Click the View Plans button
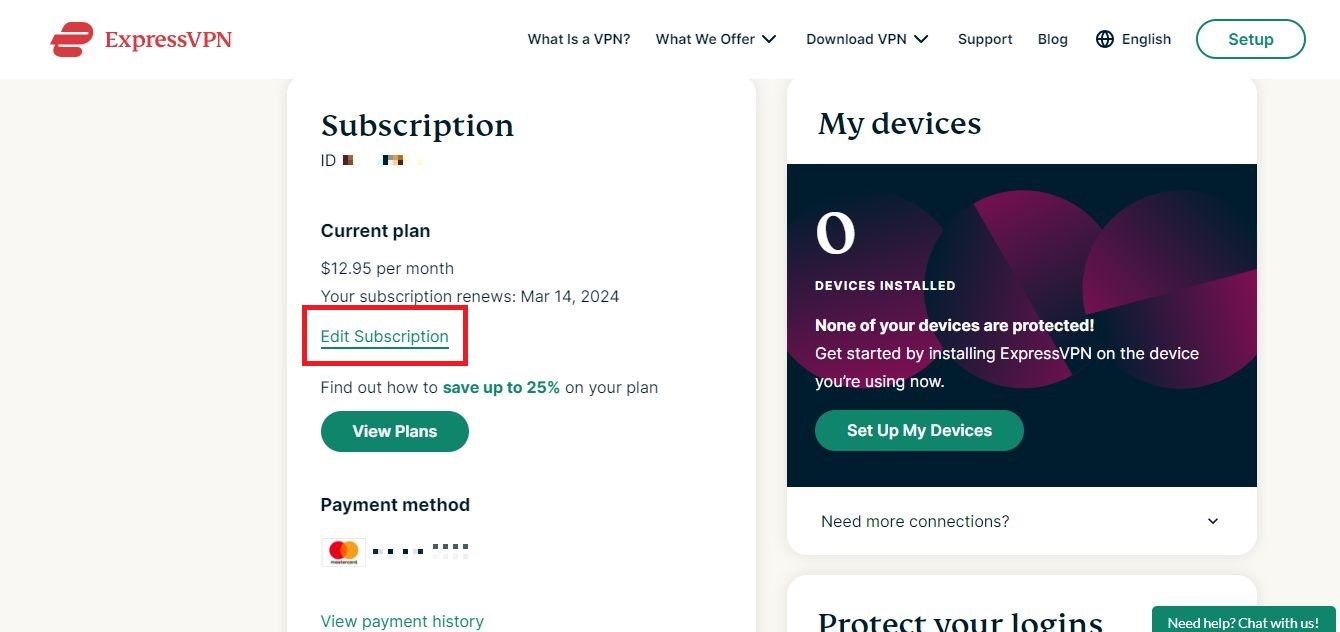Viewport: 1340px width, 632px height. coord(394,431)
